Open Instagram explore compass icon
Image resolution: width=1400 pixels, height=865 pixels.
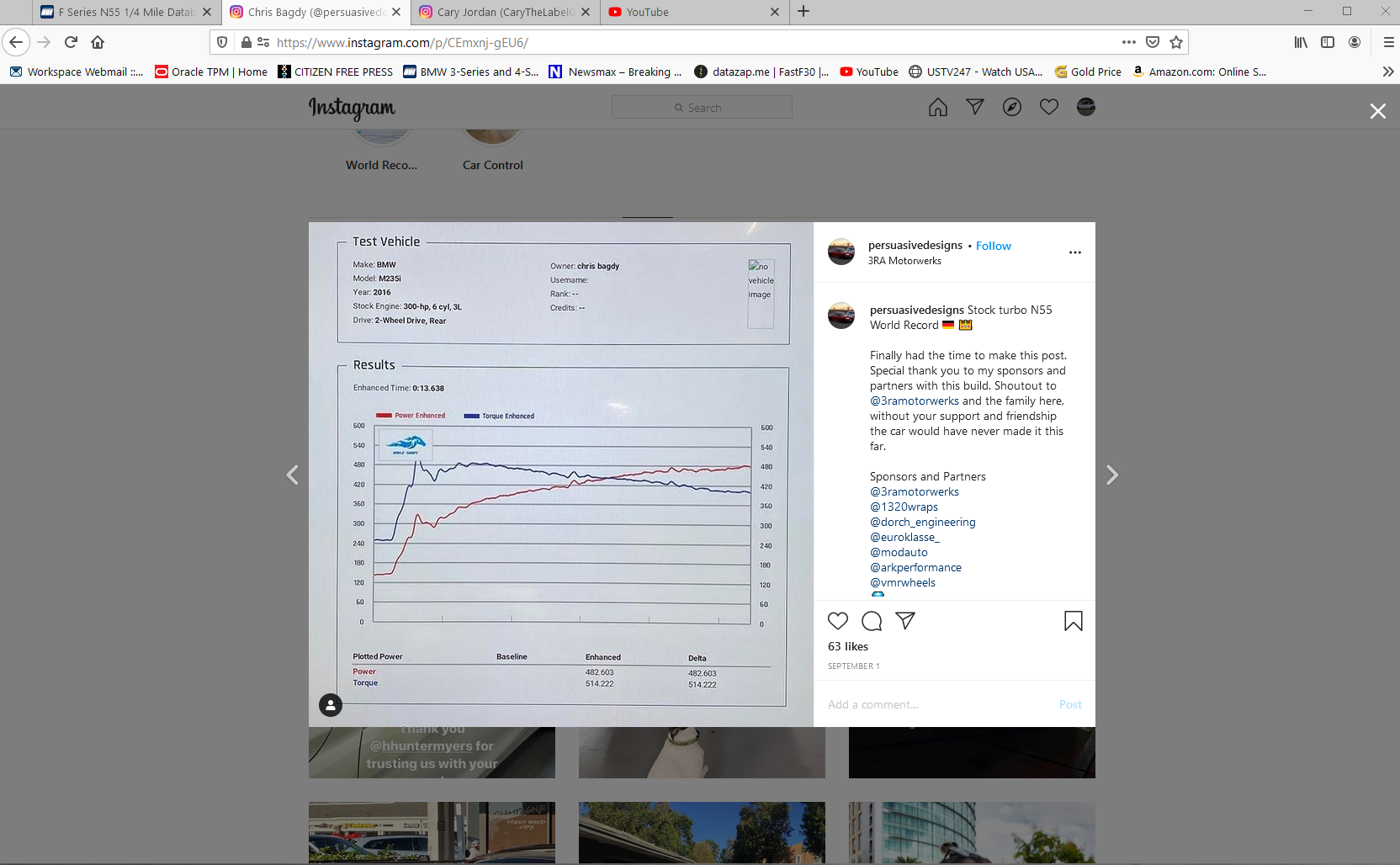point(1012,107)
